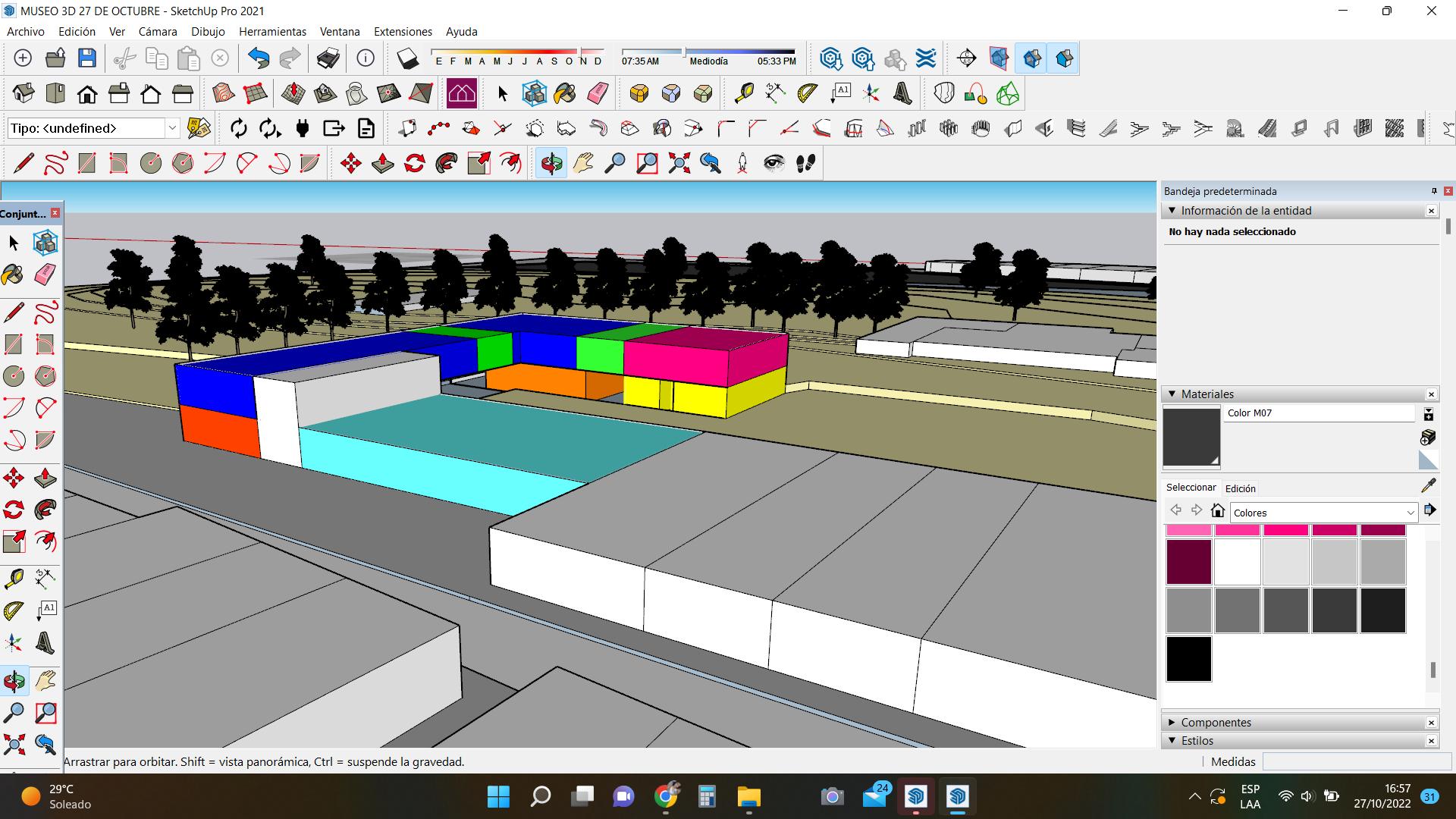Screen dimensions: 1456x819
Task: Pin the Bandeja predeterminada tray
Action: pos(1434,191)
